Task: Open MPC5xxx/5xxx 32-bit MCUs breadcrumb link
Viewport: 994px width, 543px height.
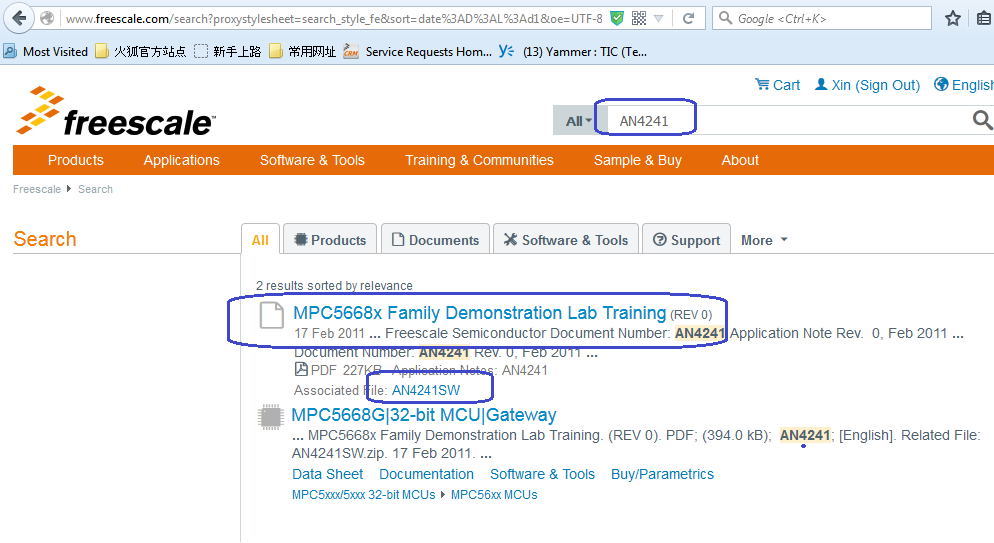Action: 363,495
